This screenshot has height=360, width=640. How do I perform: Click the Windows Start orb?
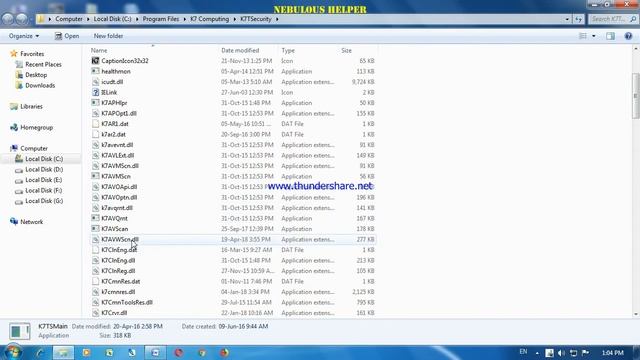(x=13, y=352)
